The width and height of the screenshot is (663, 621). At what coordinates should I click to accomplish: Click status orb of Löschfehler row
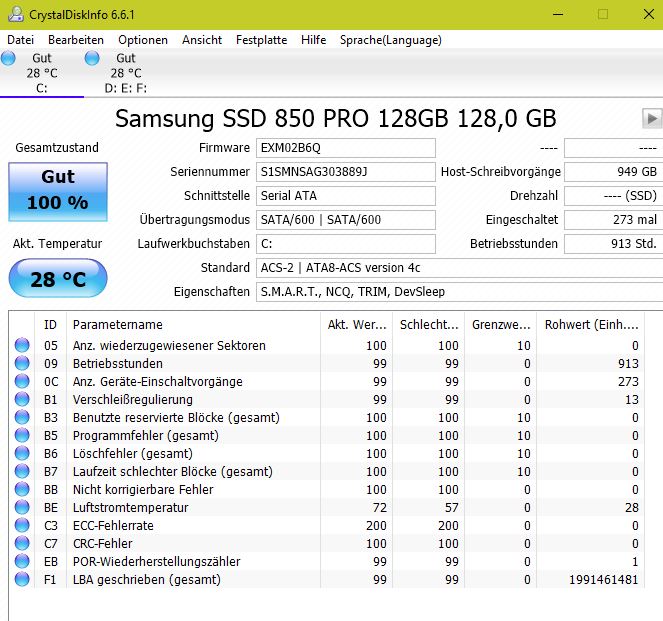click(x=22, y=453)
